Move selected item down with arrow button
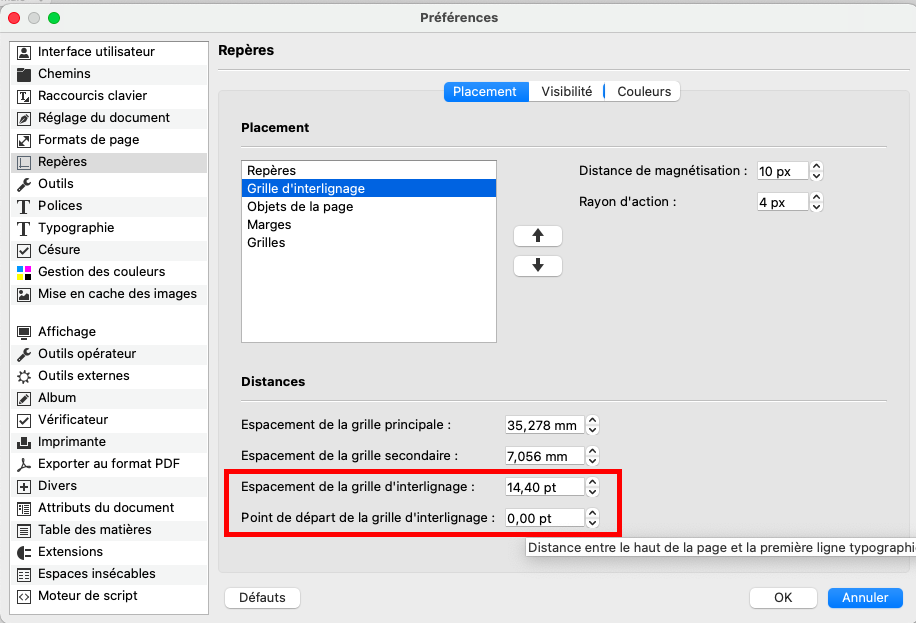The image size is (916, 623). (x=538, y=266)
